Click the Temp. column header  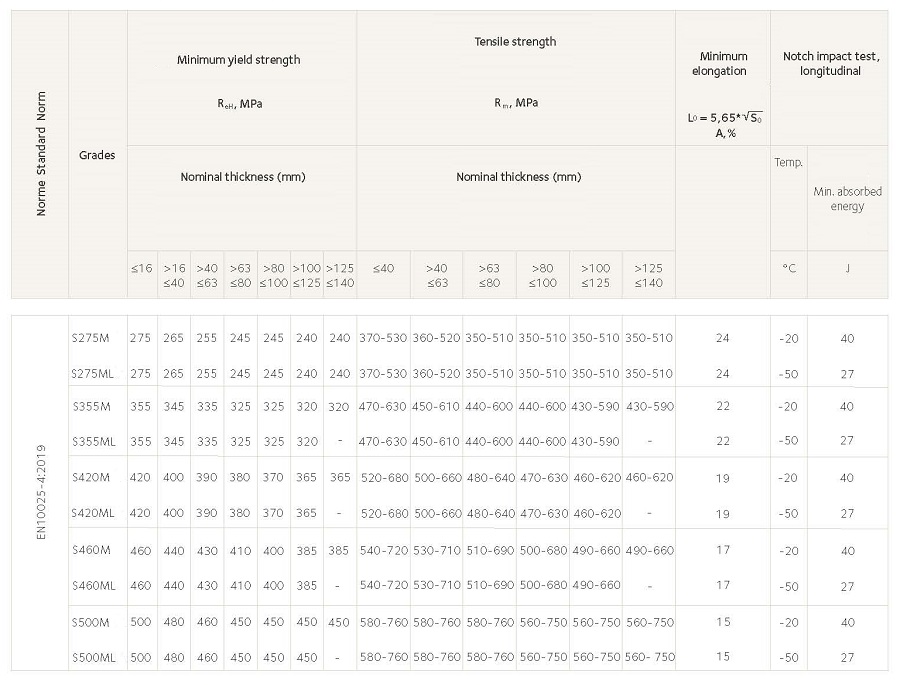point(788,162)
